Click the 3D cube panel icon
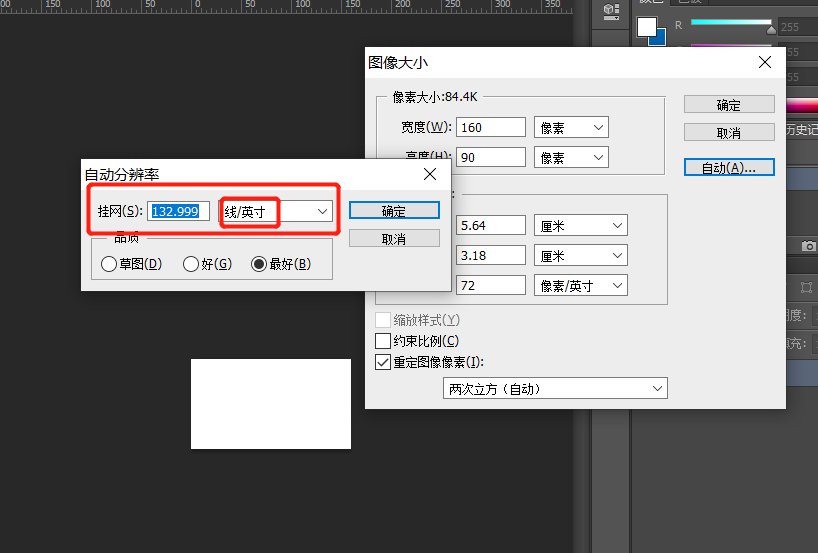The width and height of the screenshot is (818, 553). [x=611, y=10]
